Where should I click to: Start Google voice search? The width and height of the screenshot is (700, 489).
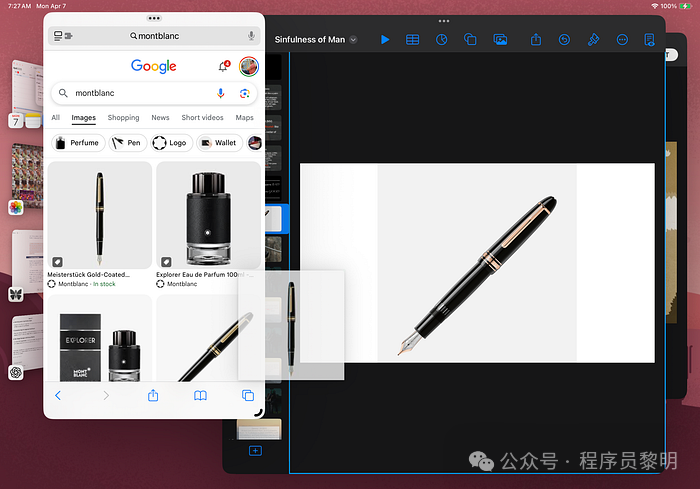tap(221, 93)
